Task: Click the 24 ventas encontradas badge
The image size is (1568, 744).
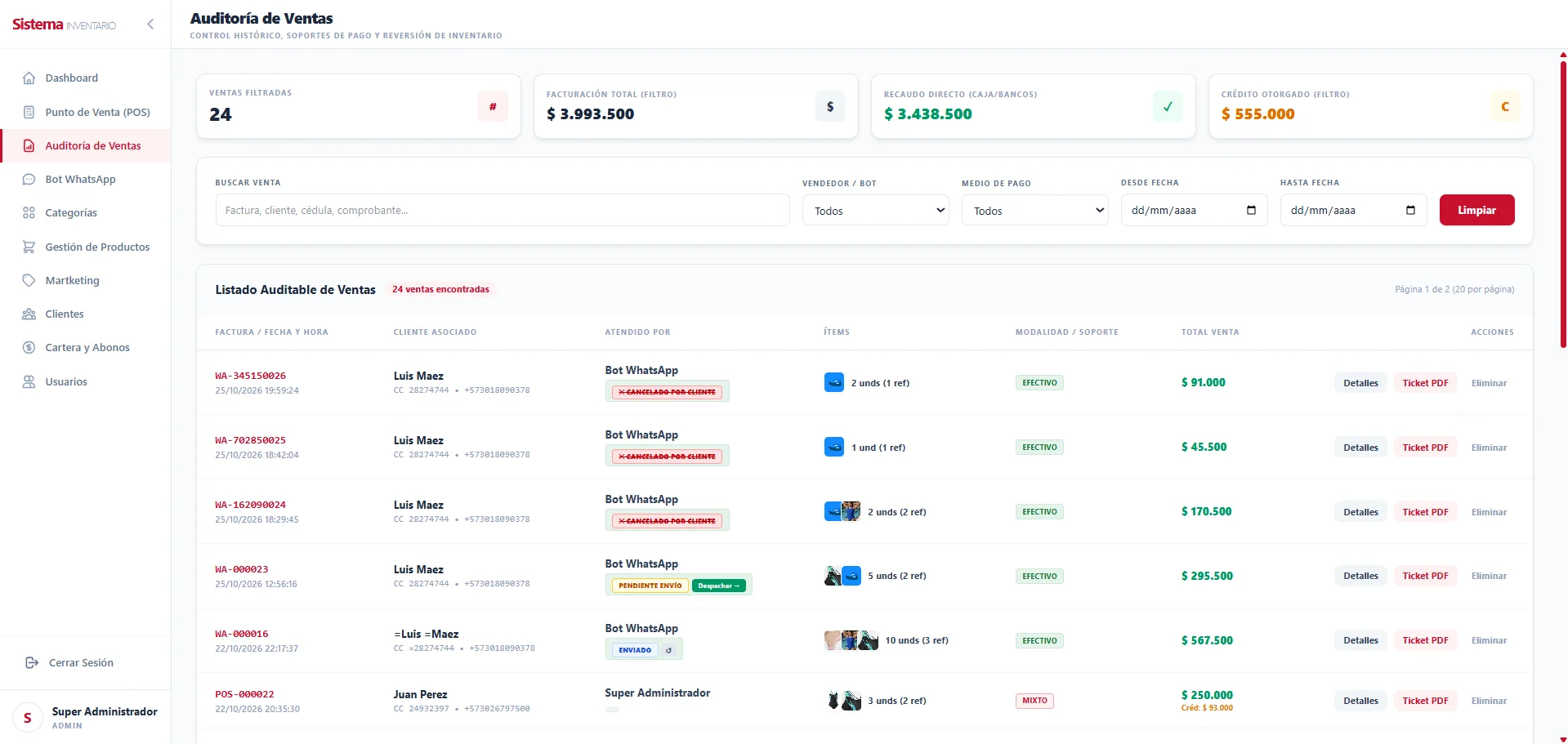Action: [440, 289]
